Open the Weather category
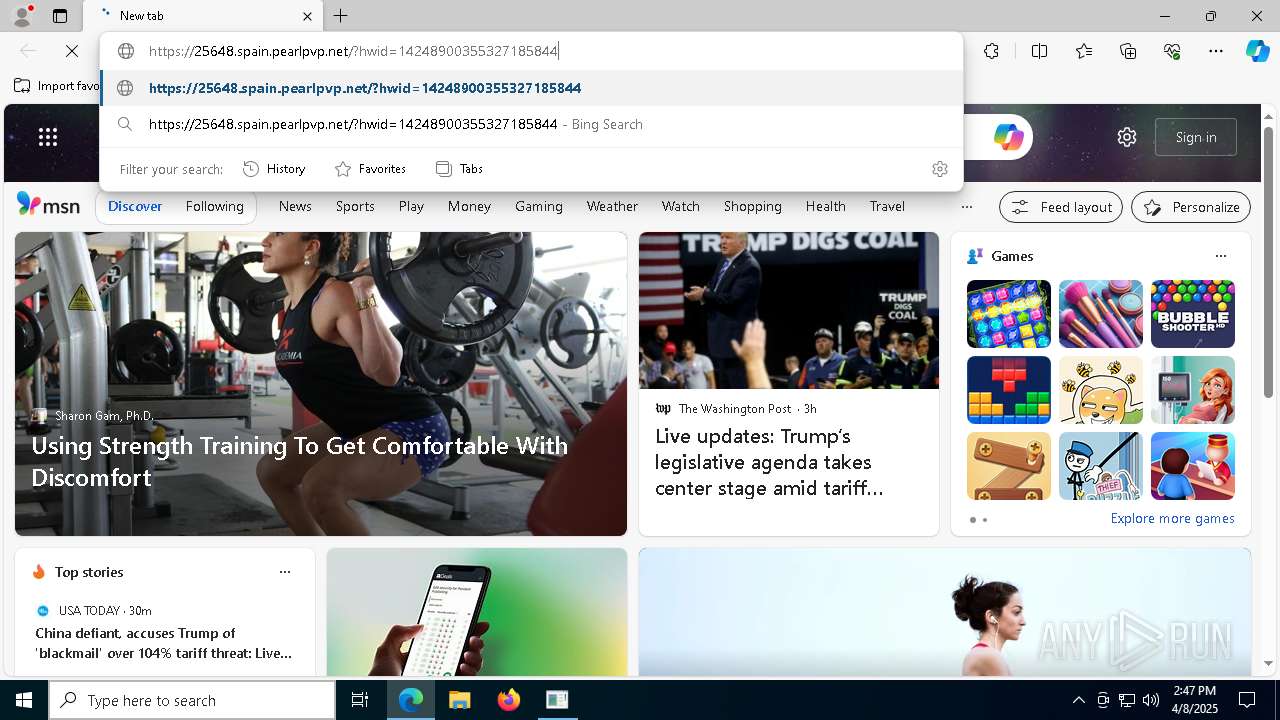1280x720 pixels. click(x=612, y=206)
